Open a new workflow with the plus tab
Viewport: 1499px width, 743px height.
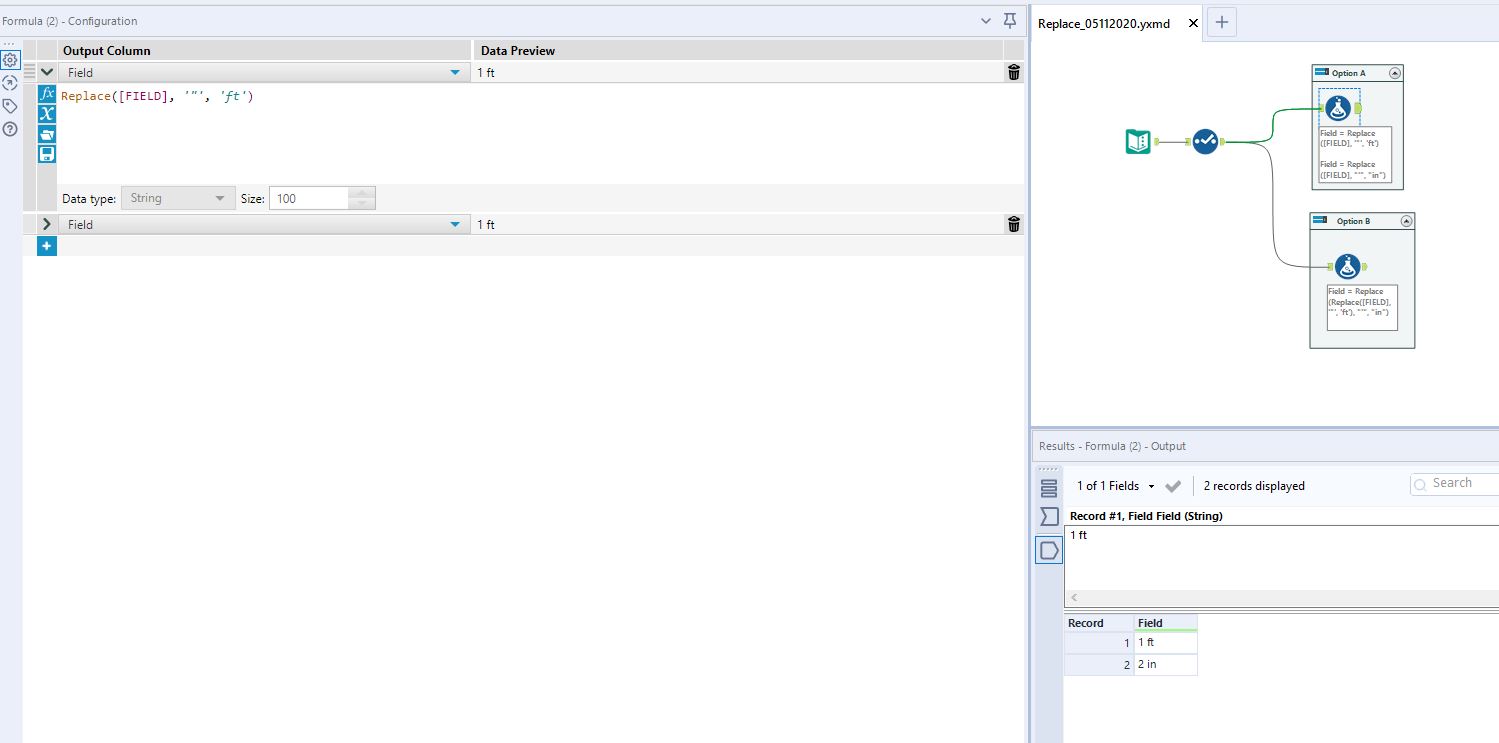pos(1221,22)
